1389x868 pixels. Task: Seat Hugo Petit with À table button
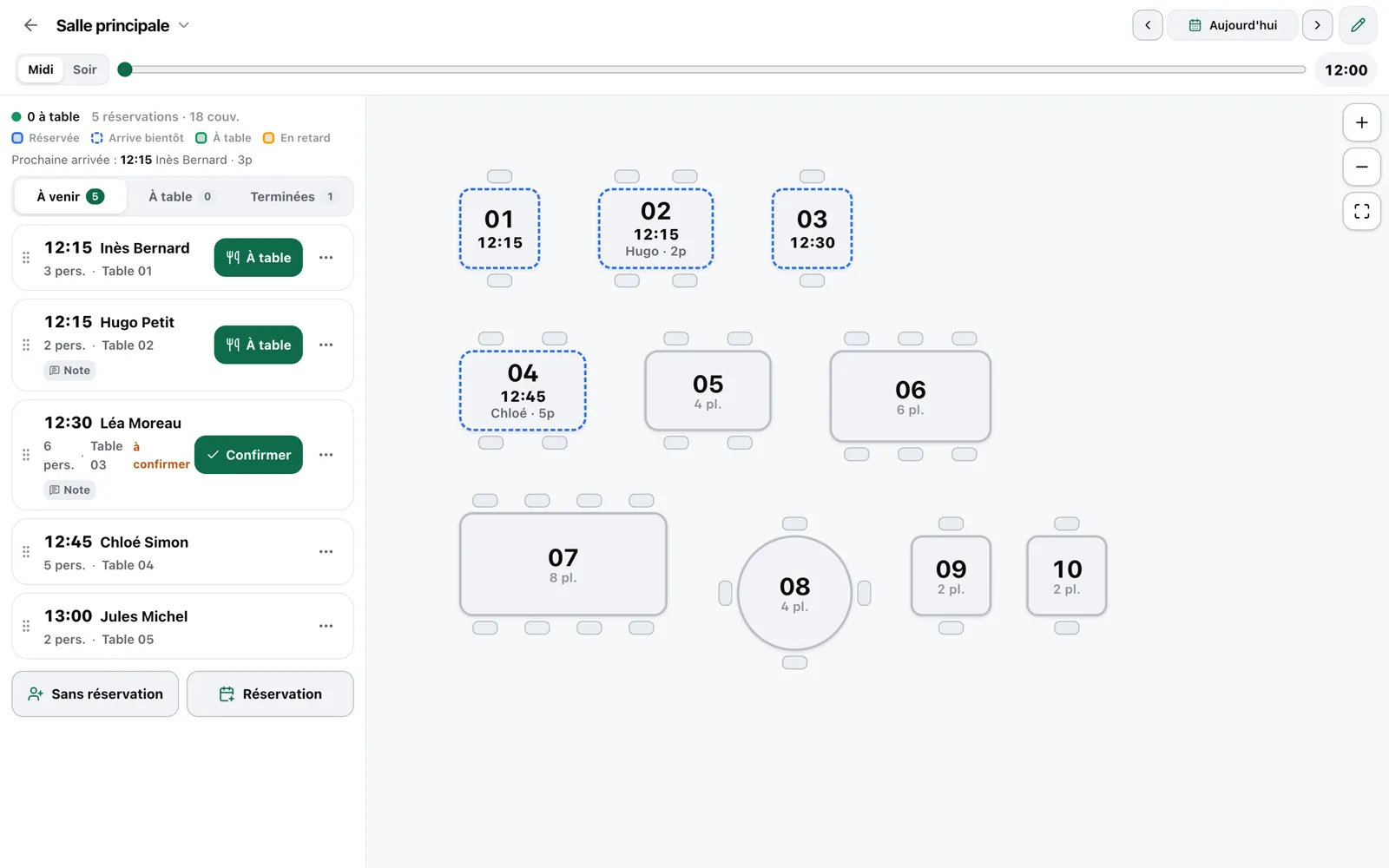[x=259, y=345]
